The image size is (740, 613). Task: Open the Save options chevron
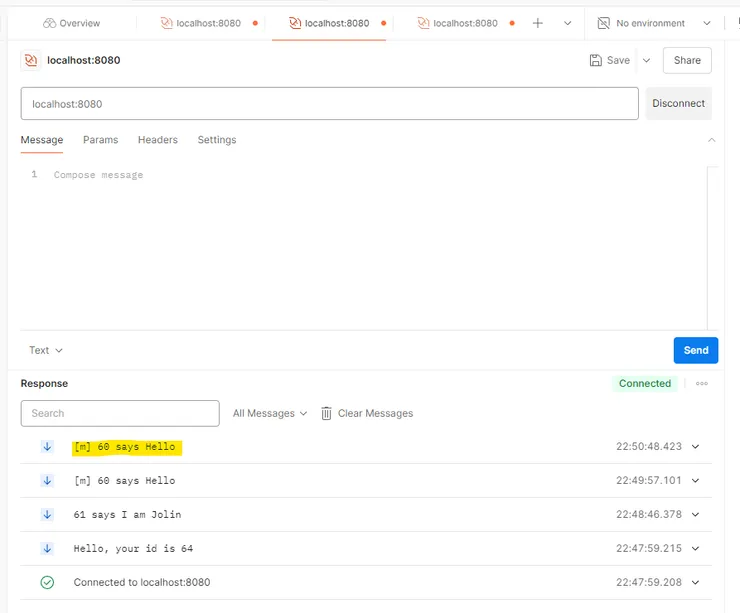[647, 60]
